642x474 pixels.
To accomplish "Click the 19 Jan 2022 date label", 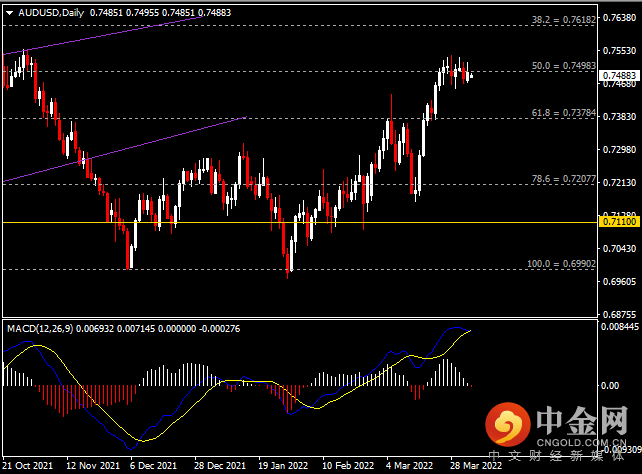I will (280, 466).
